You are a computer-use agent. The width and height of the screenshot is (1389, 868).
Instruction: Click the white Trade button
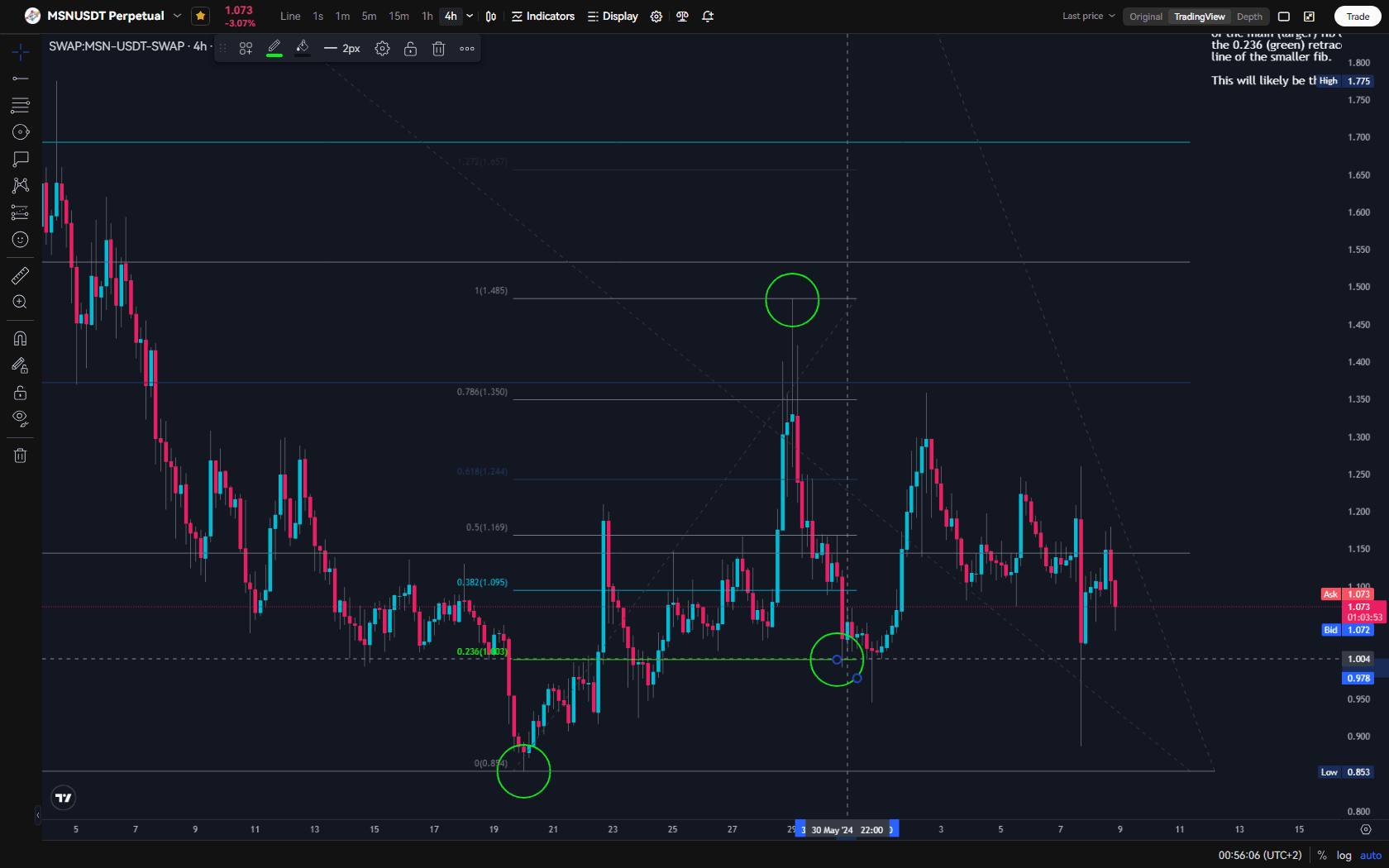[1358, 17]
